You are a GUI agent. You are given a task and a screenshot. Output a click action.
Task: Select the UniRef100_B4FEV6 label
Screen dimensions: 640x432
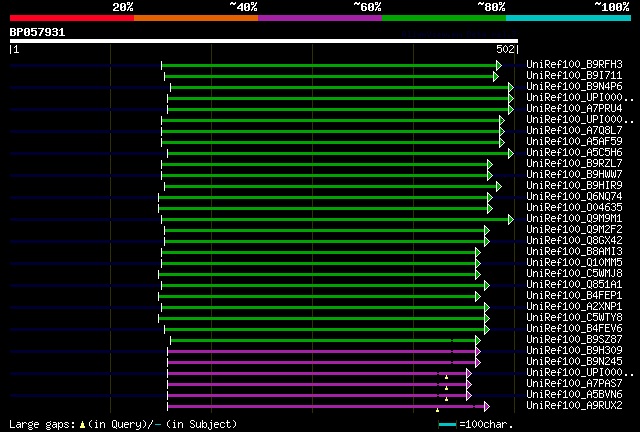pos(574,329)
